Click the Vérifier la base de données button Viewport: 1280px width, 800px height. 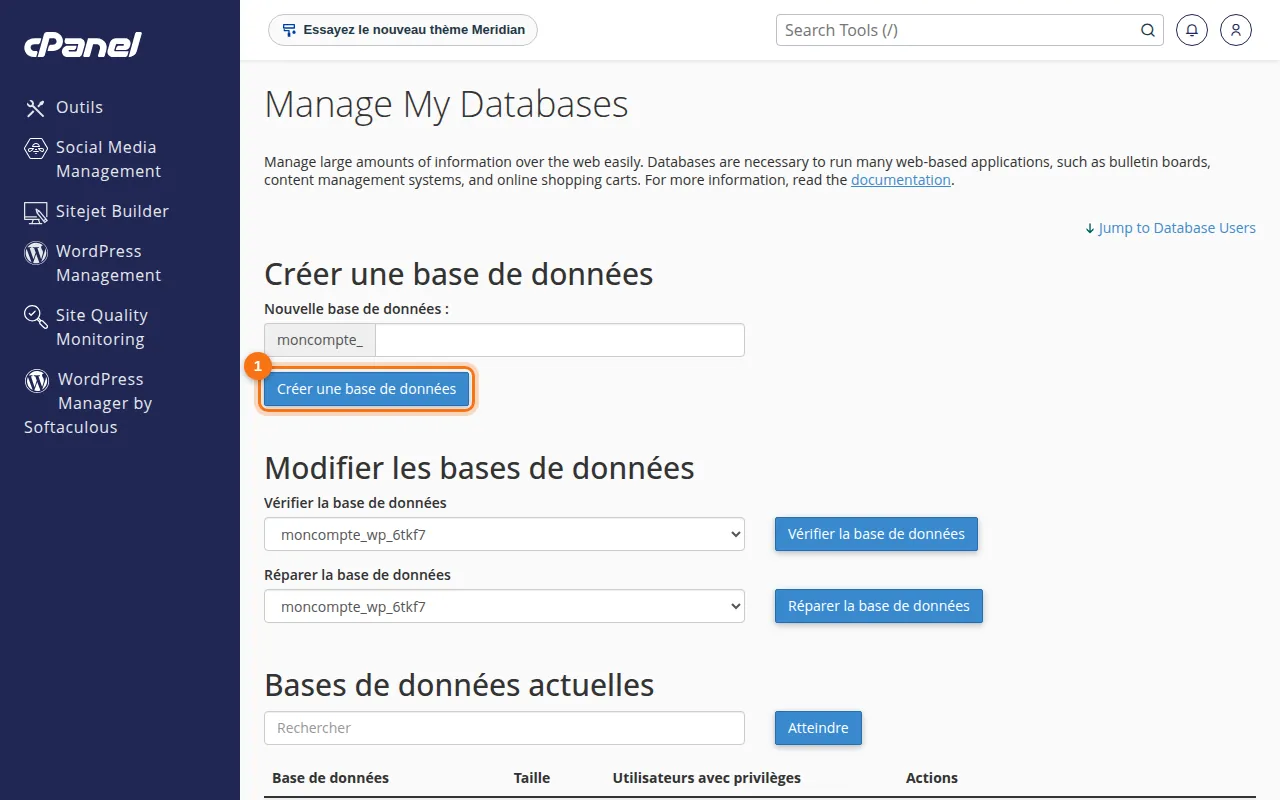876,534
